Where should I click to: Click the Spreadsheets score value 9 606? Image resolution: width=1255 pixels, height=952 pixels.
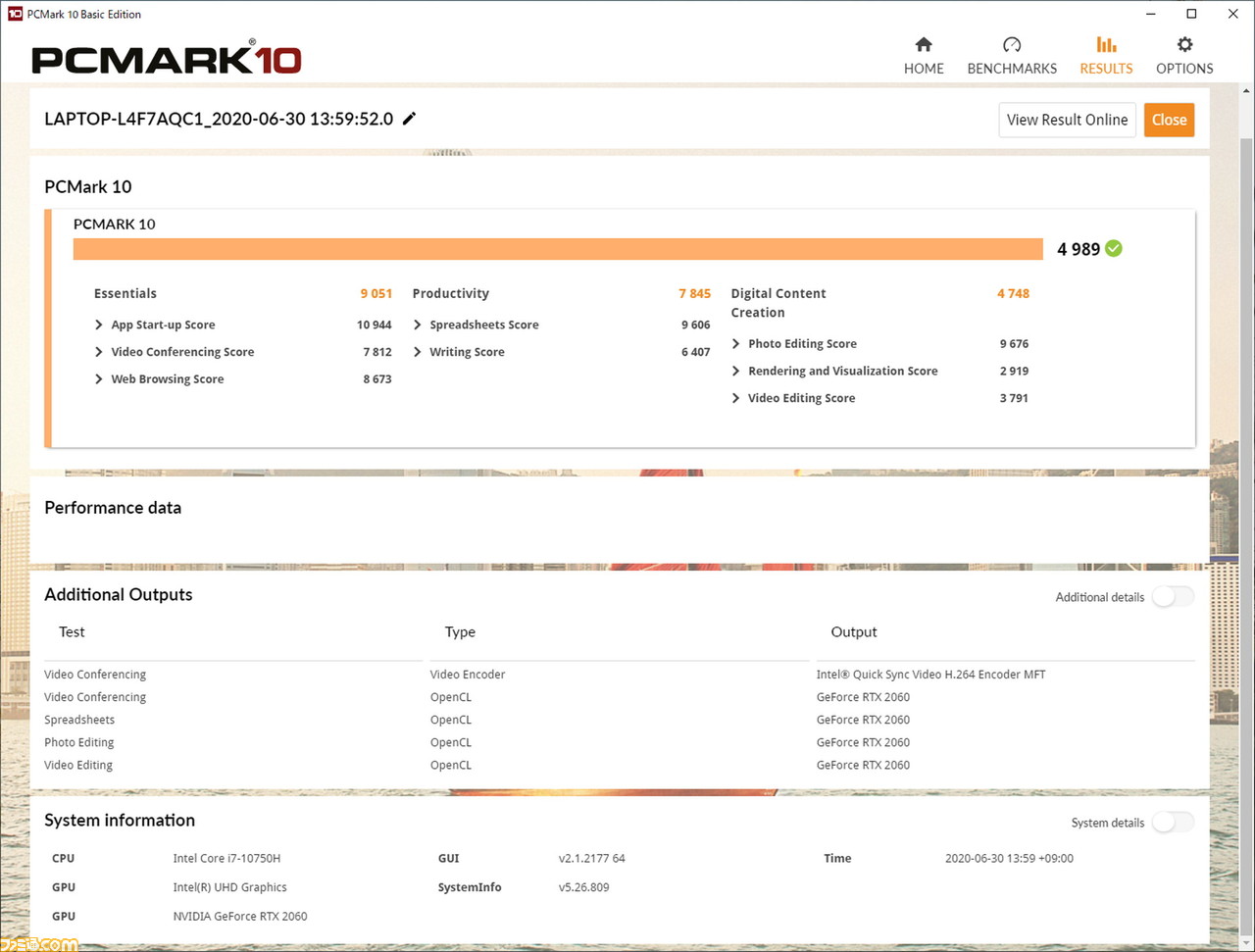pos(695,325)
